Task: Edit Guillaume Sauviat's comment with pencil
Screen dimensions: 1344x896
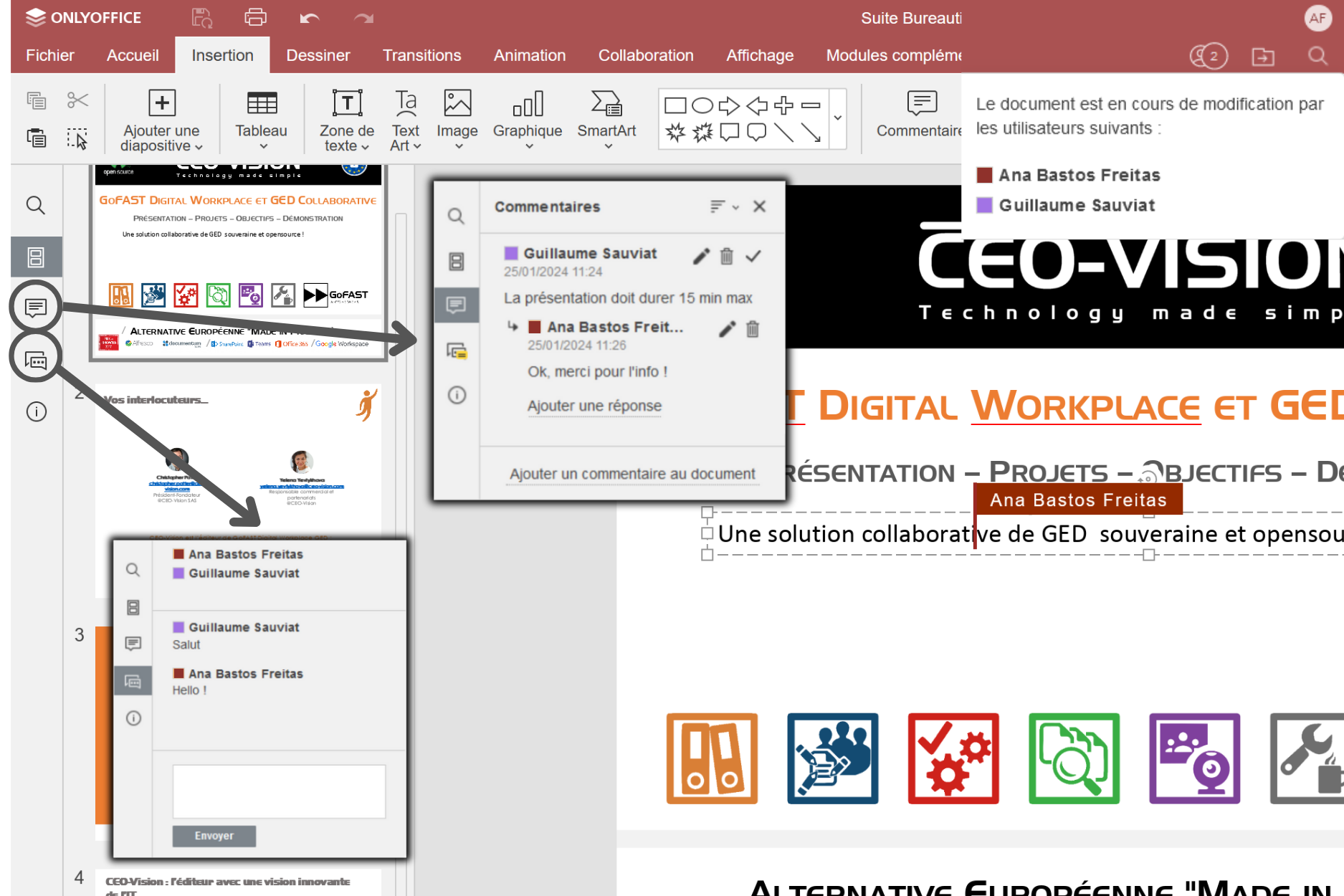Action: click(701, 256)
